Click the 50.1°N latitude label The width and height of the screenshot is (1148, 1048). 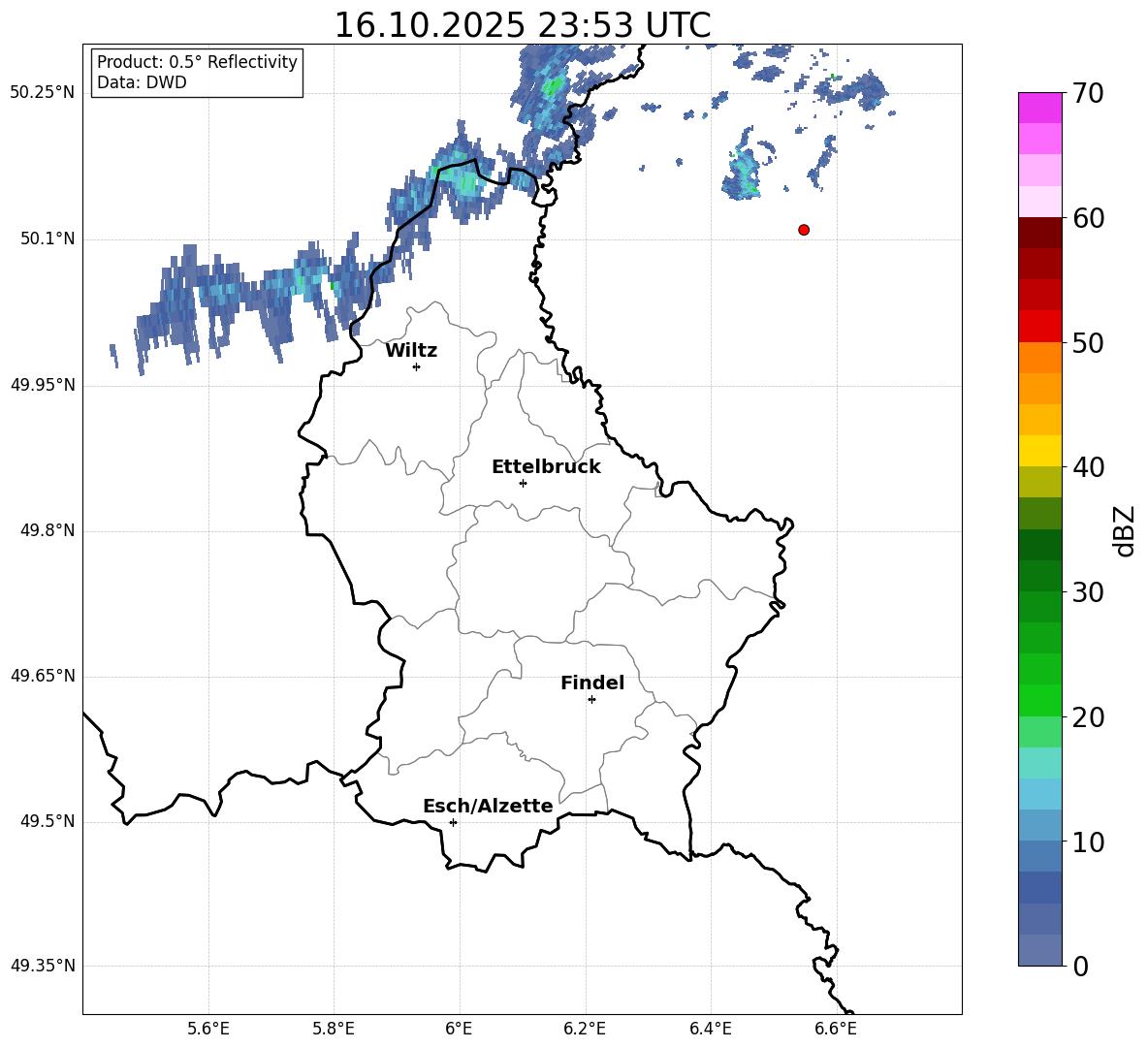coord(48,239)
